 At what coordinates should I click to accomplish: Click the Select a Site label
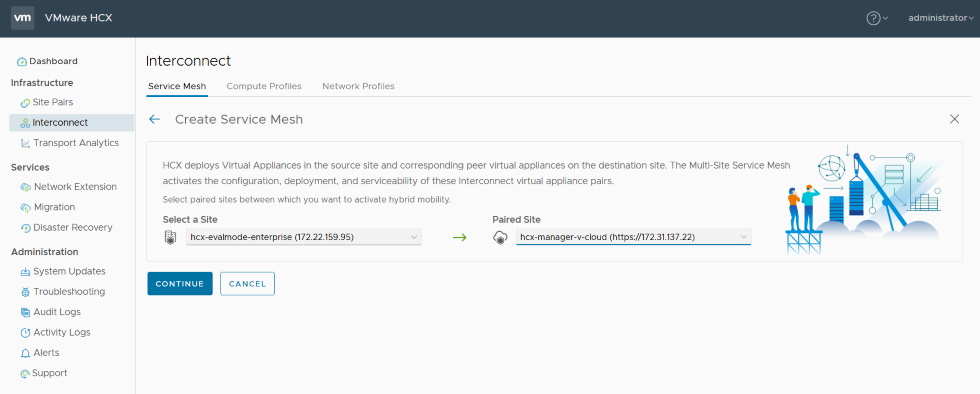190,220
